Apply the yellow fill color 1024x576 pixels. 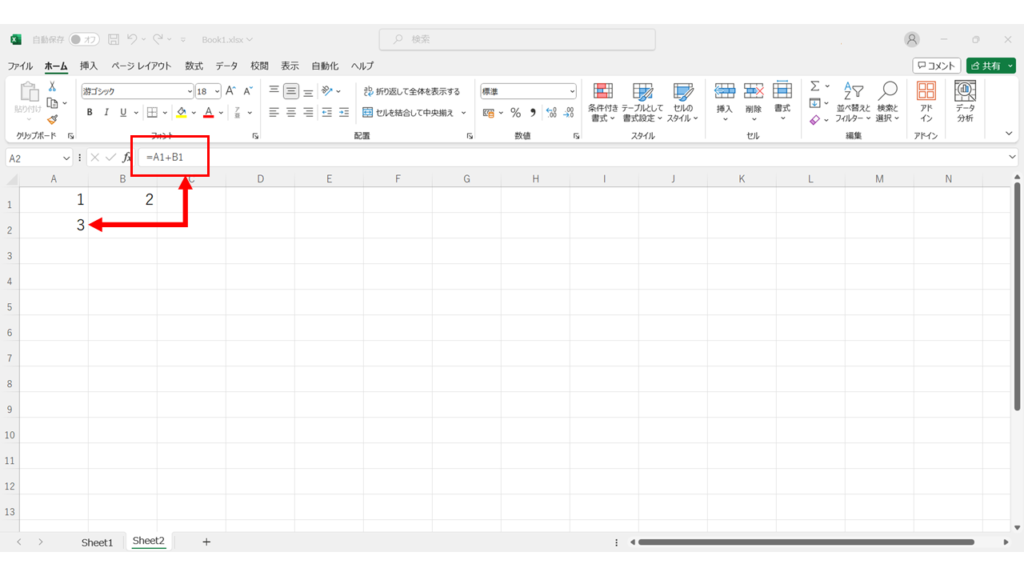tap(182, 112)
